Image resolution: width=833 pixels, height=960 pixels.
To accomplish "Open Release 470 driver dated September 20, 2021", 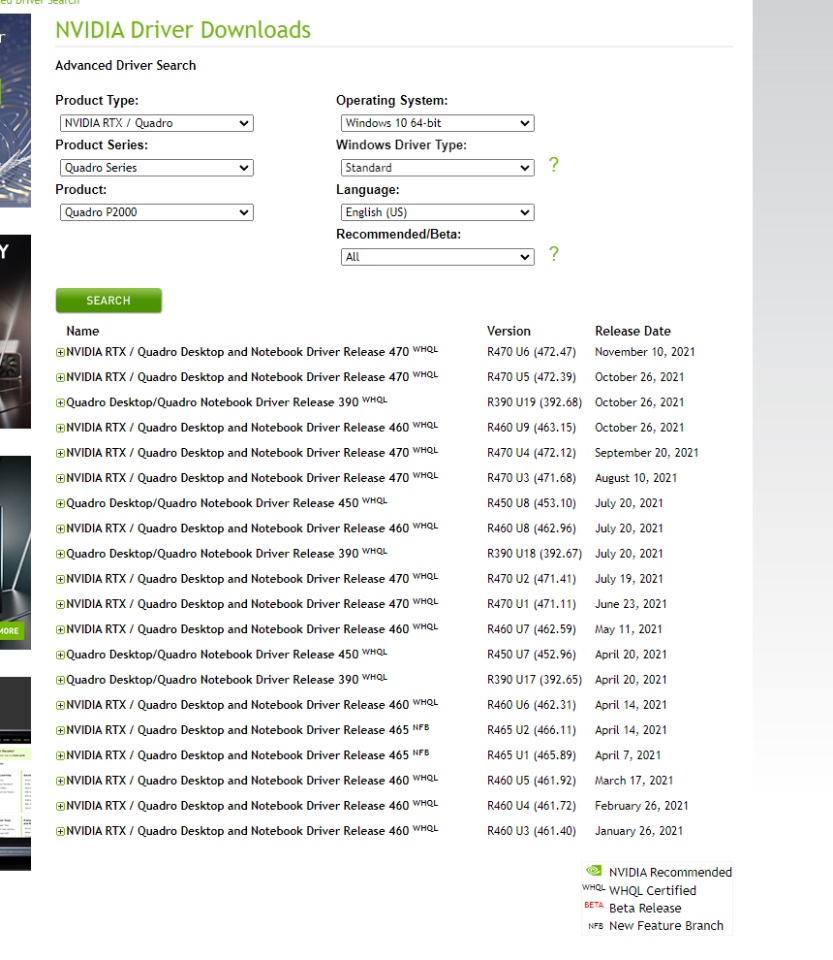I will pos(237,452).
